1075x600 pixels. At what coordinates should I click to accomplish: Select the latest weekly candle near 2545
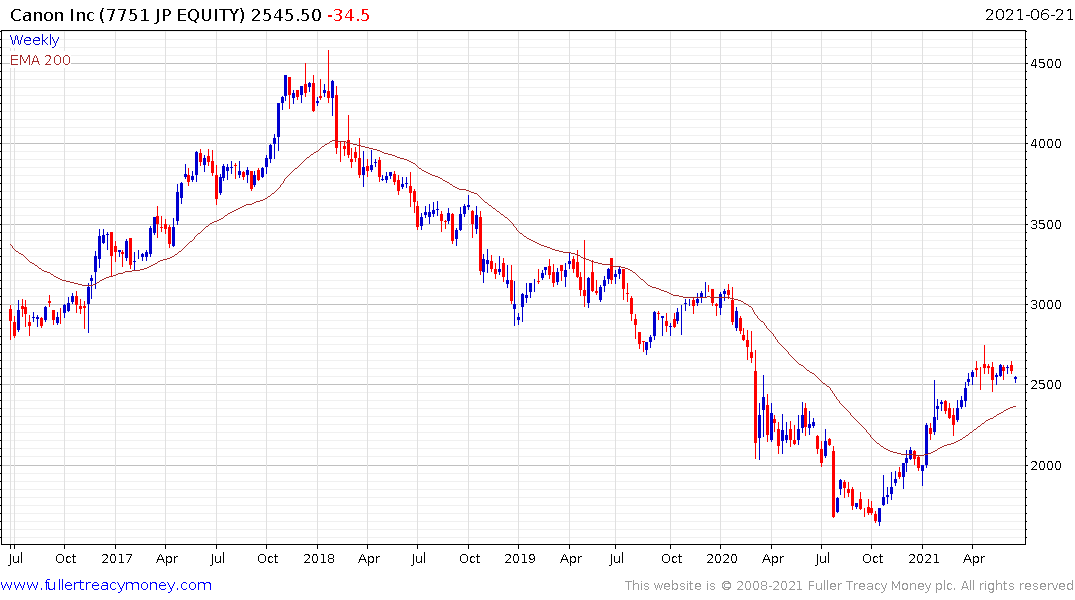tap(1015, 379)
